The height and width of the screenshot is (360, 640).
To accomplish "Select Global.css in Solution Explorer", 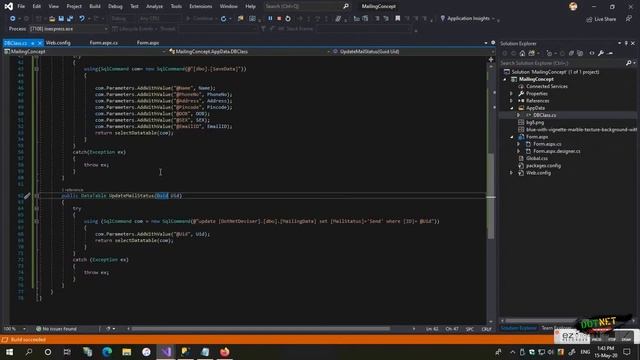I will [x=536, y=158].
